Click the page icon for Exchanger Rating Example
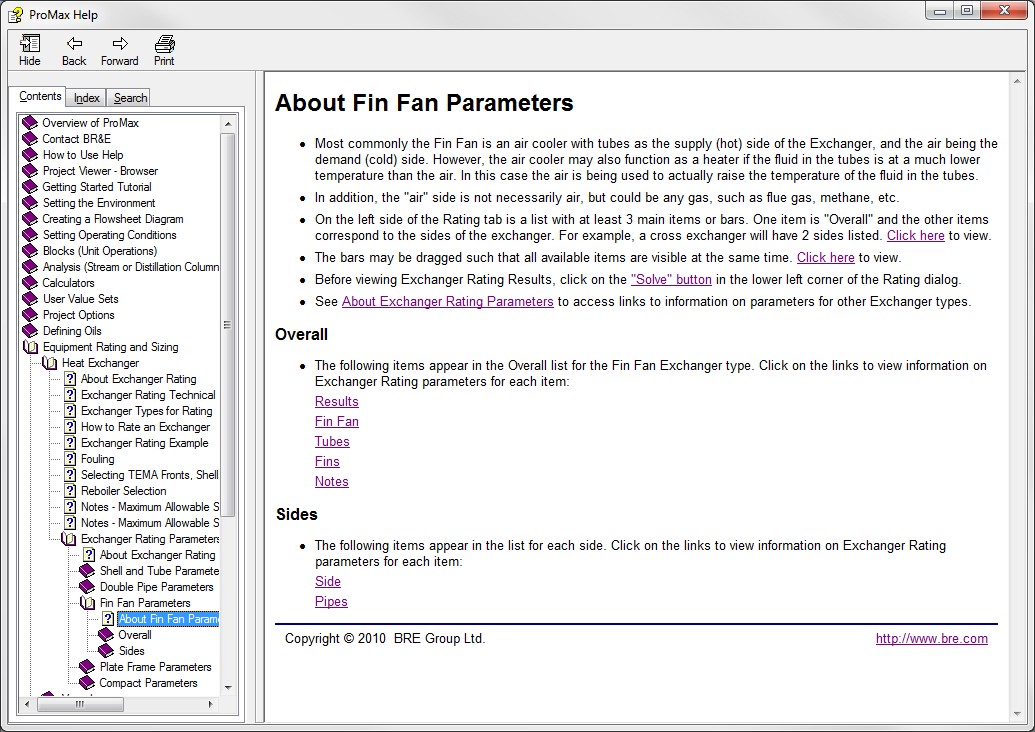This screenshot has width=1035, height=732. pos(70,443)
